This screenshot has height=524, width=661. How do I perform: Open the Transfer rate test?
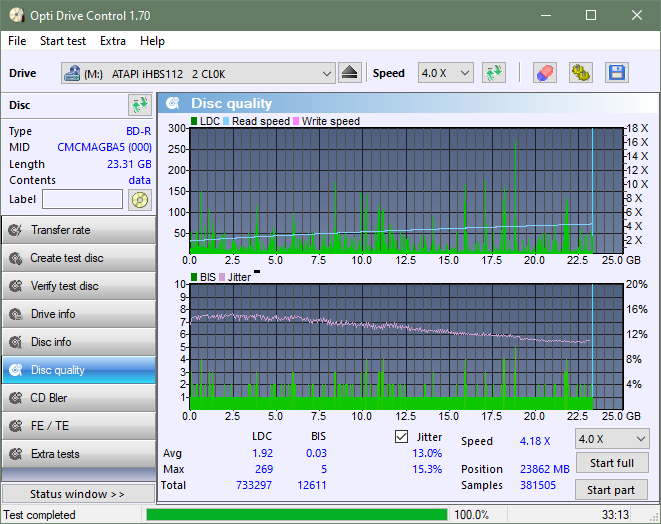78,230
